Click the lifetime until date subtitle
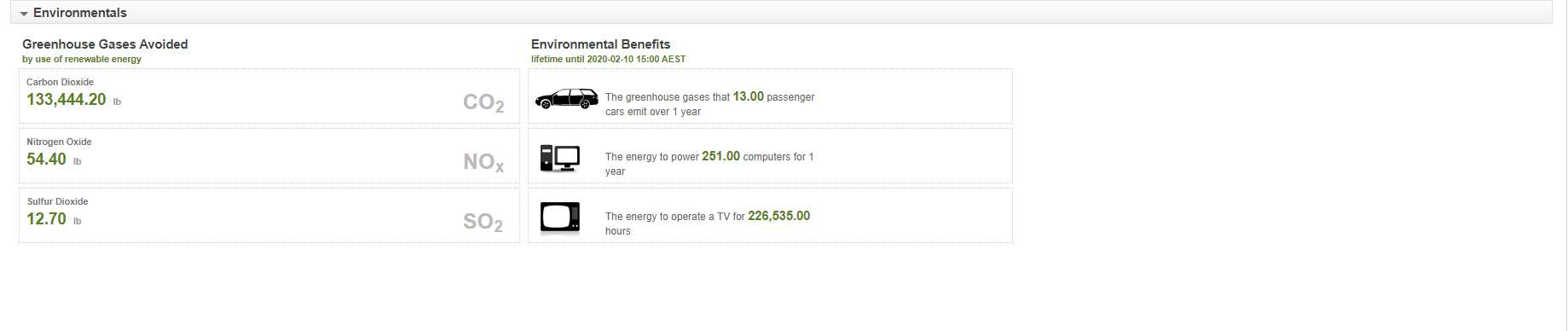 [x=608, y=60]
